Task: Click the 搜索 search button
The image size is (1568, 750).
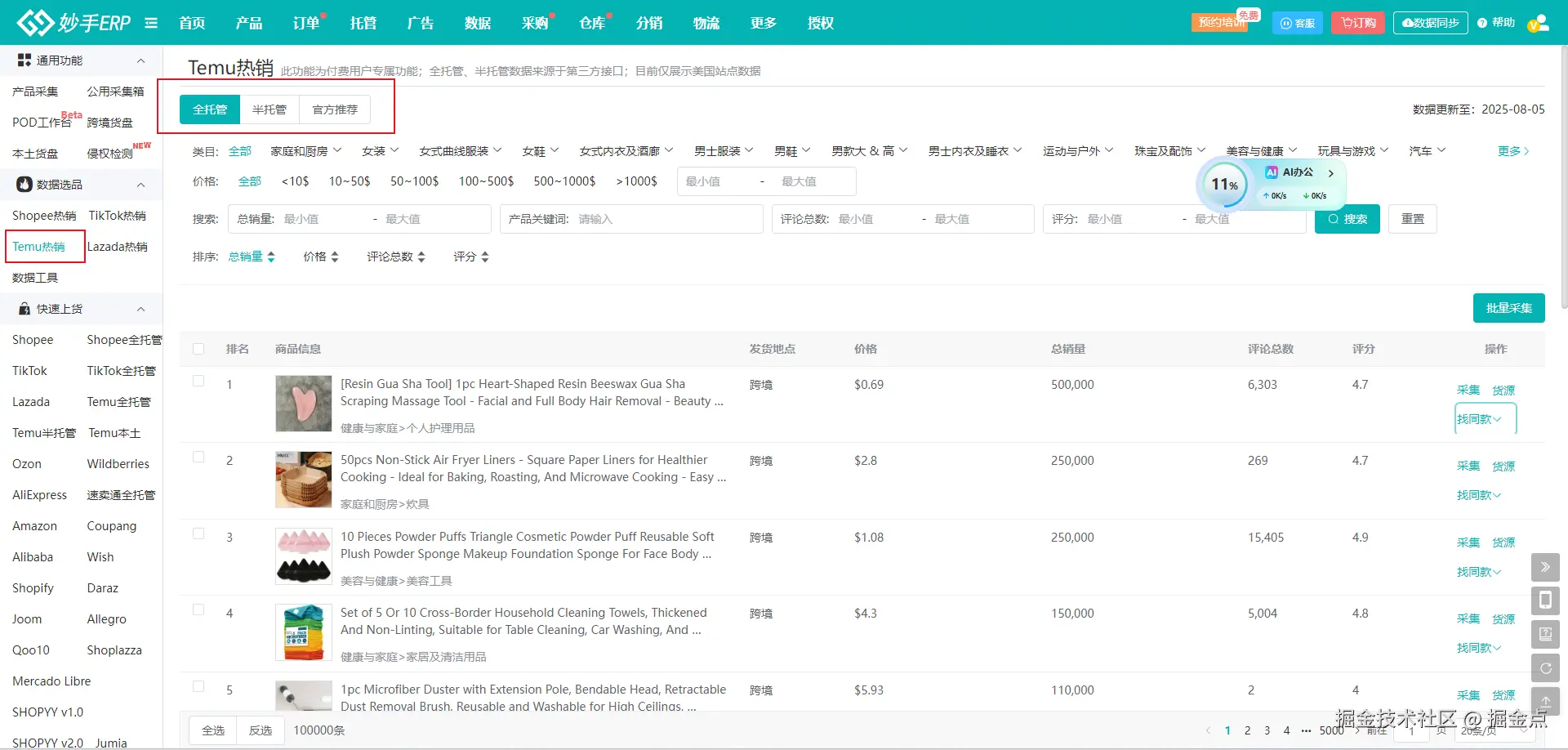Action: point(1347,219)
